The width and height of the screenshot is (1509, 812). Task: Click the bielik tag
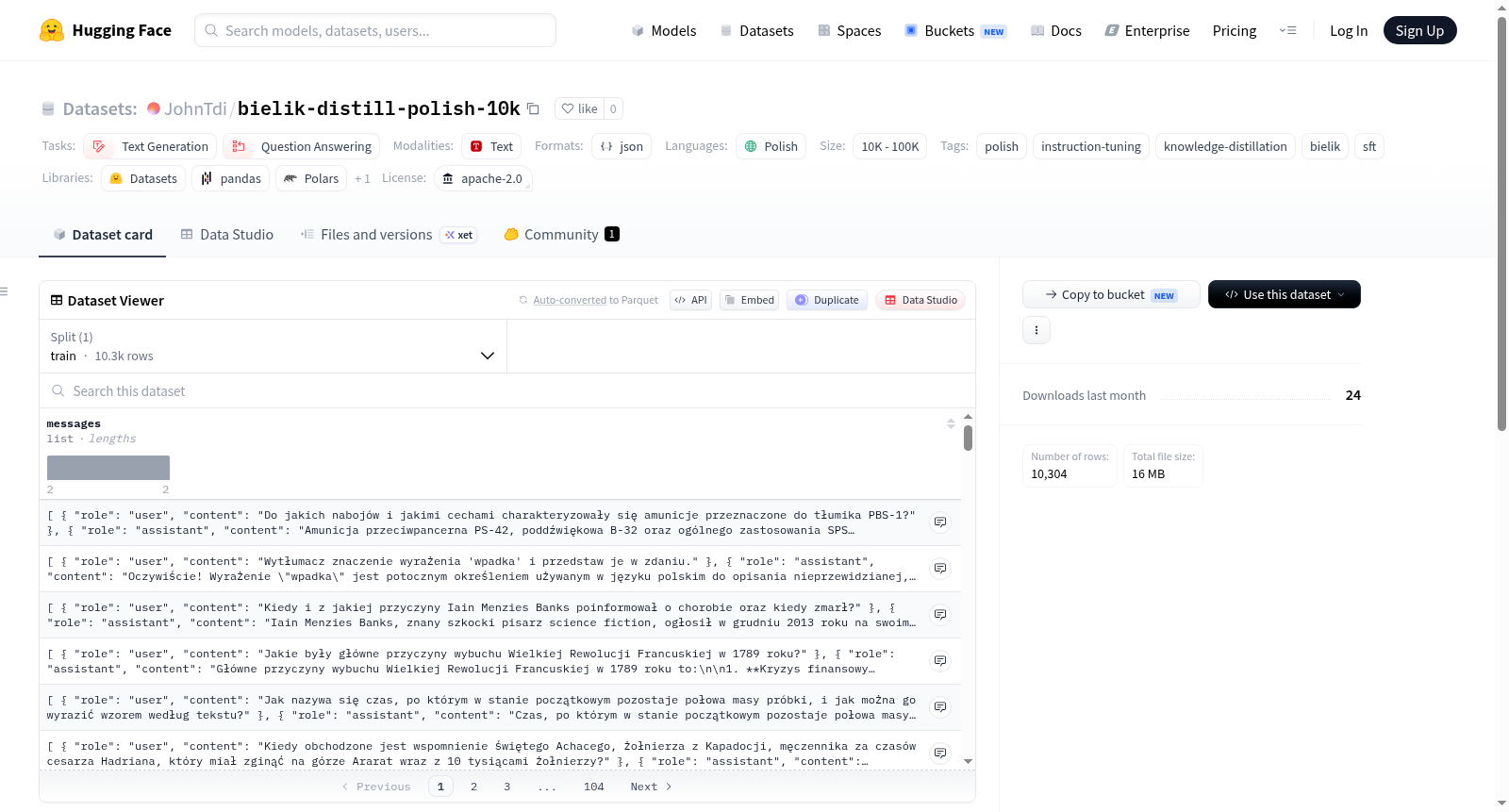[x=1324, y=146]
